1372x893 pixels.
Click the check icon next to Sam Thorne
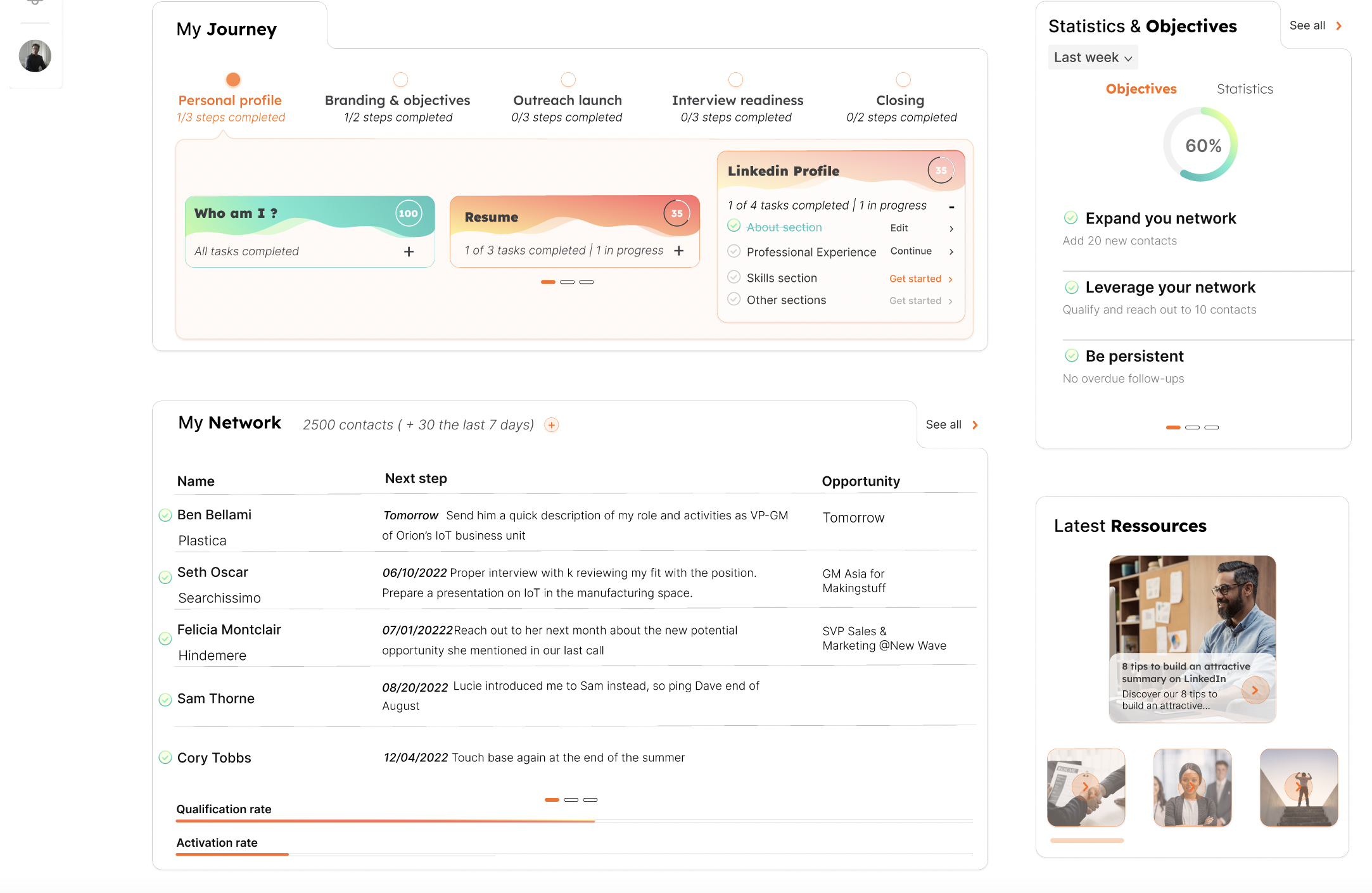pyautogui.click(x=165, y=700)
